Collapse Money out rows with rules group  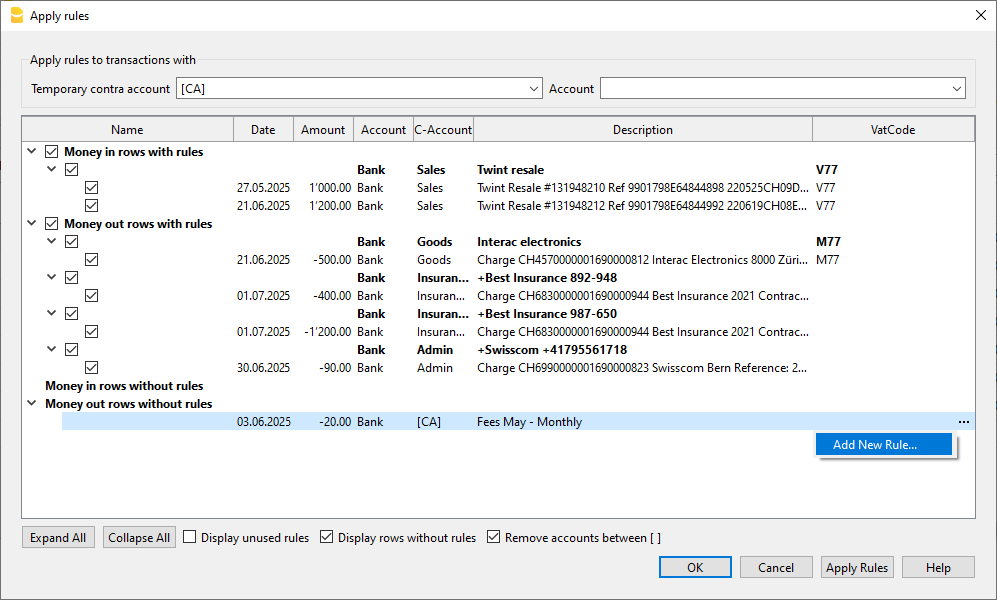point(32,224)
